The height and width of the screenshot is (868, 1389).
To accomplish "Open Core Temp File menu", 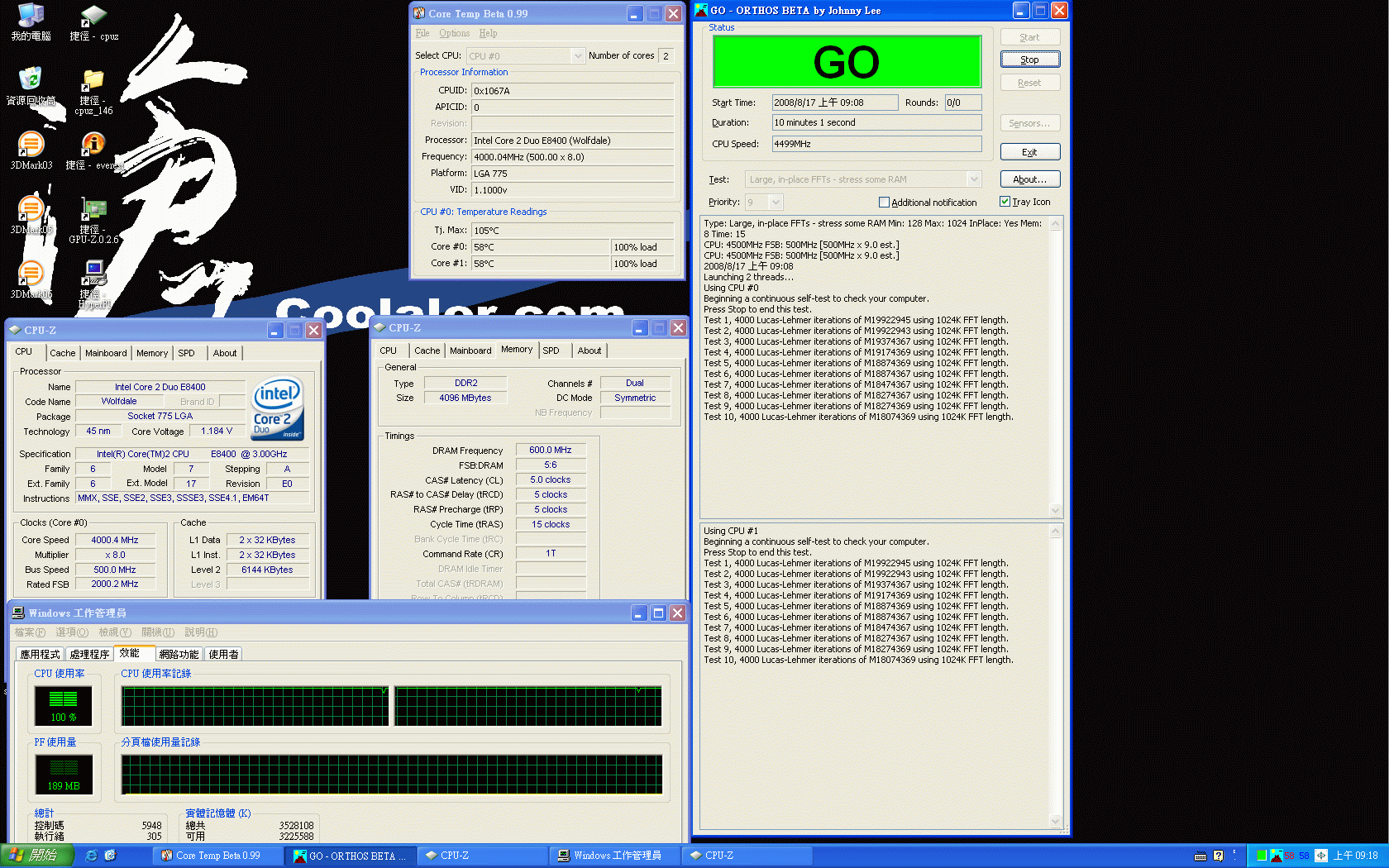I will click(422, 33).
